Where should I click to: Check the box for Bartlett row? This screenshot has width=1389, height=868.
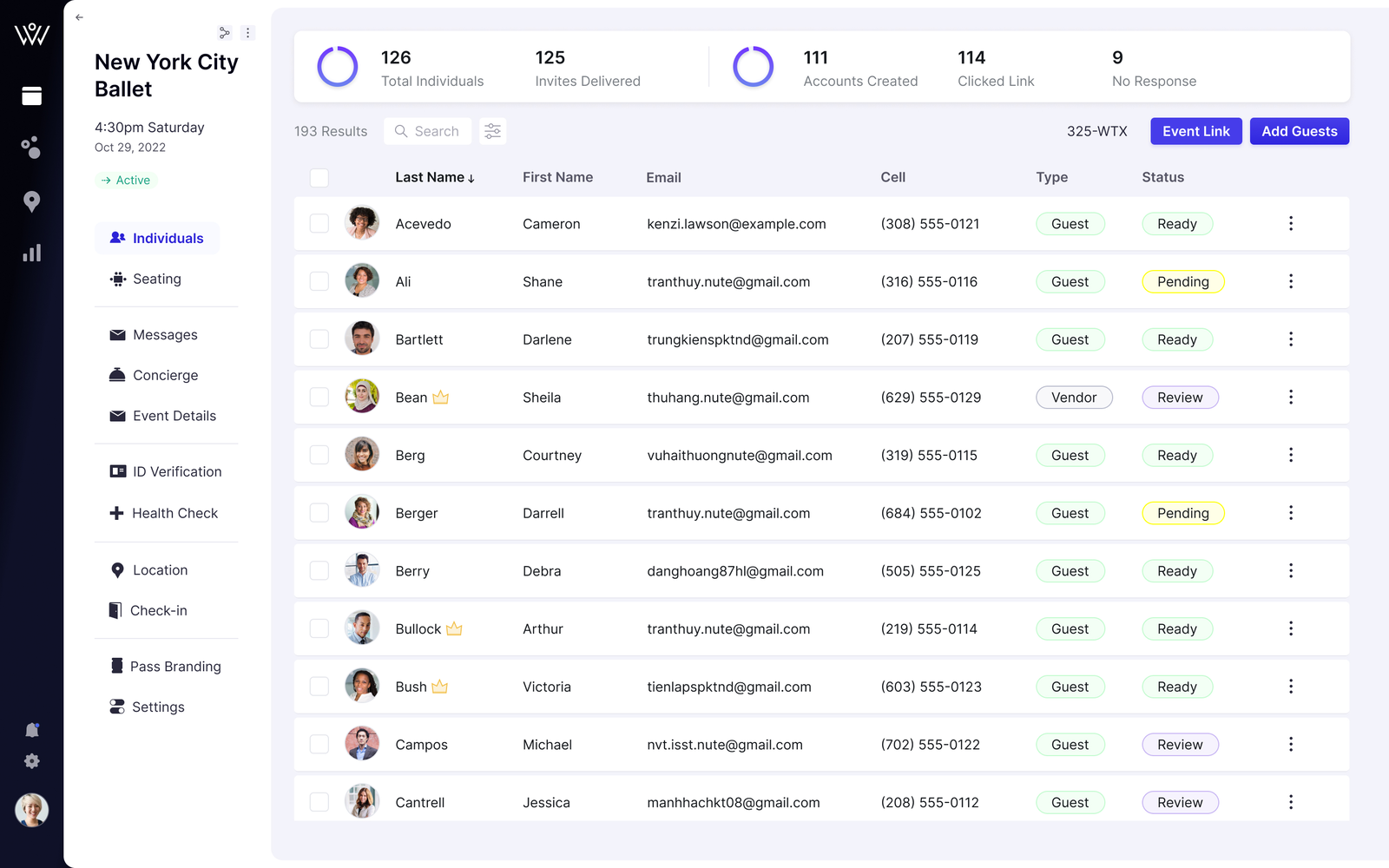(319, 339)
